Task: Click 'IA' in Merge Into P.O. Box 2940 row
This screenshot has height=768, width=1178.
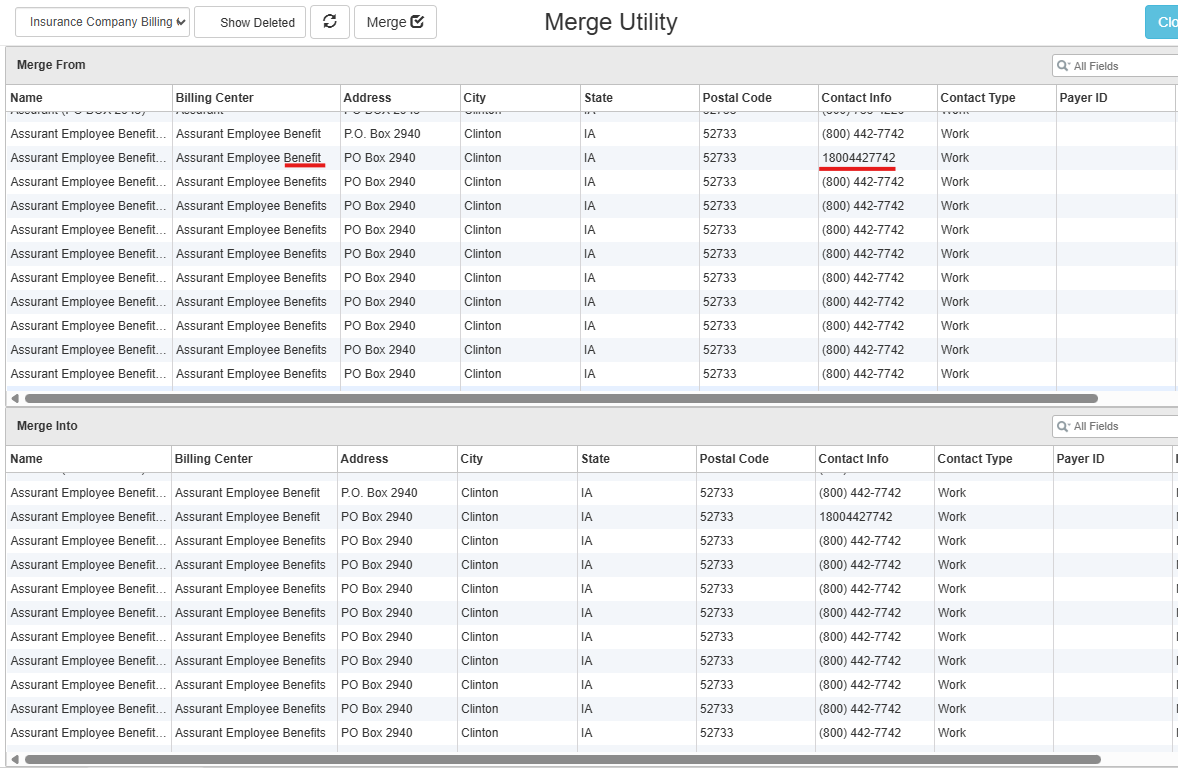Action: 586,493
